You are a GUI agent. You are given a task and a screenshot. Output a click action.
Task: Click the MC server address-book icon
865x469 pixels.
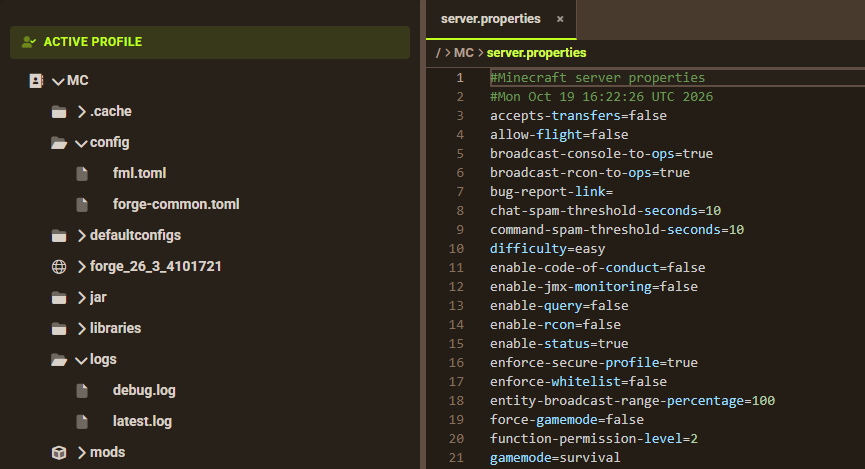tap(36, 81)
